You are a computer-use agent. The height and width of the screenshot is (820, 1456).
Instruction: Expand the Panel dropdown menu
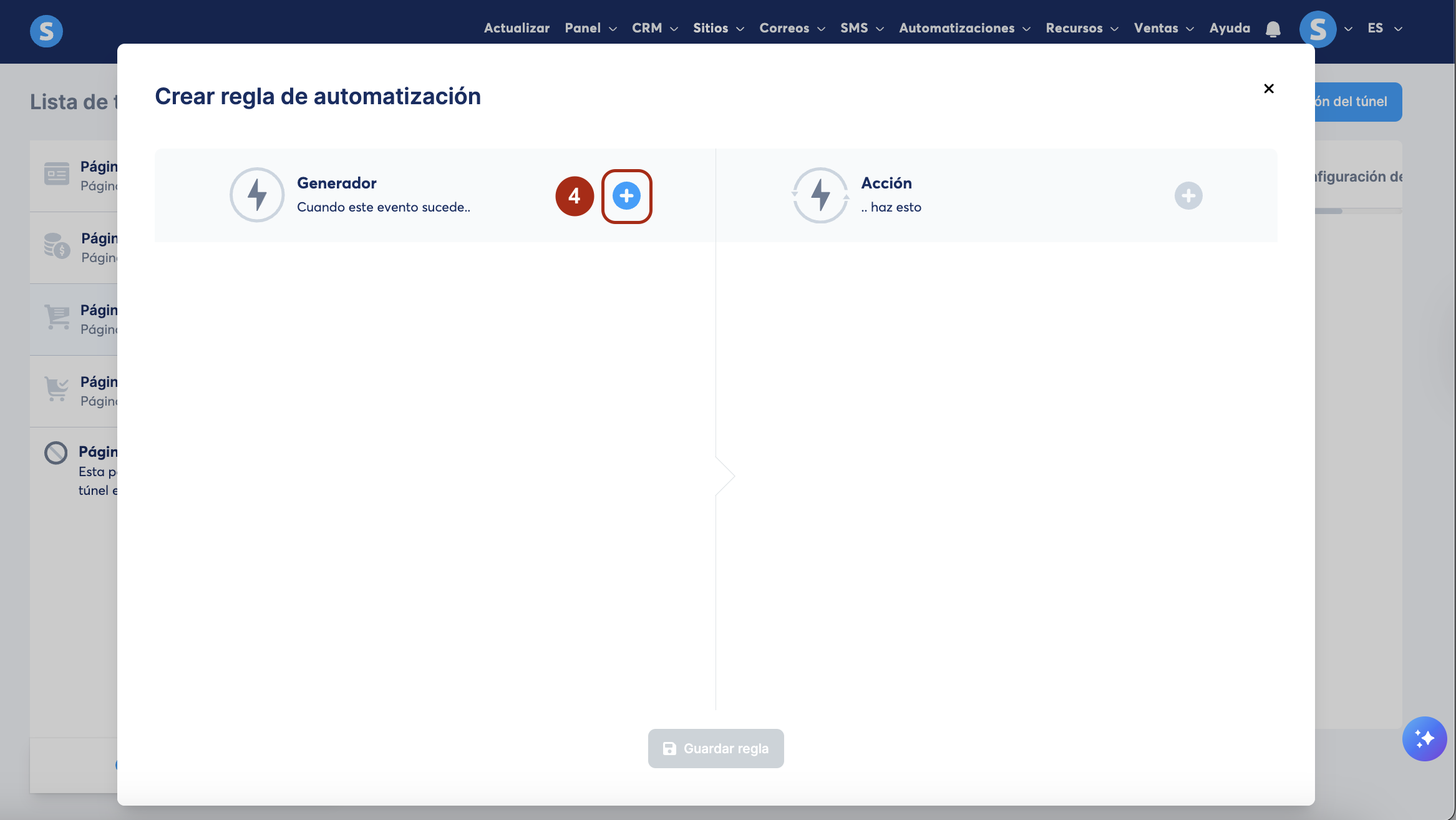[x=590, y=28]
